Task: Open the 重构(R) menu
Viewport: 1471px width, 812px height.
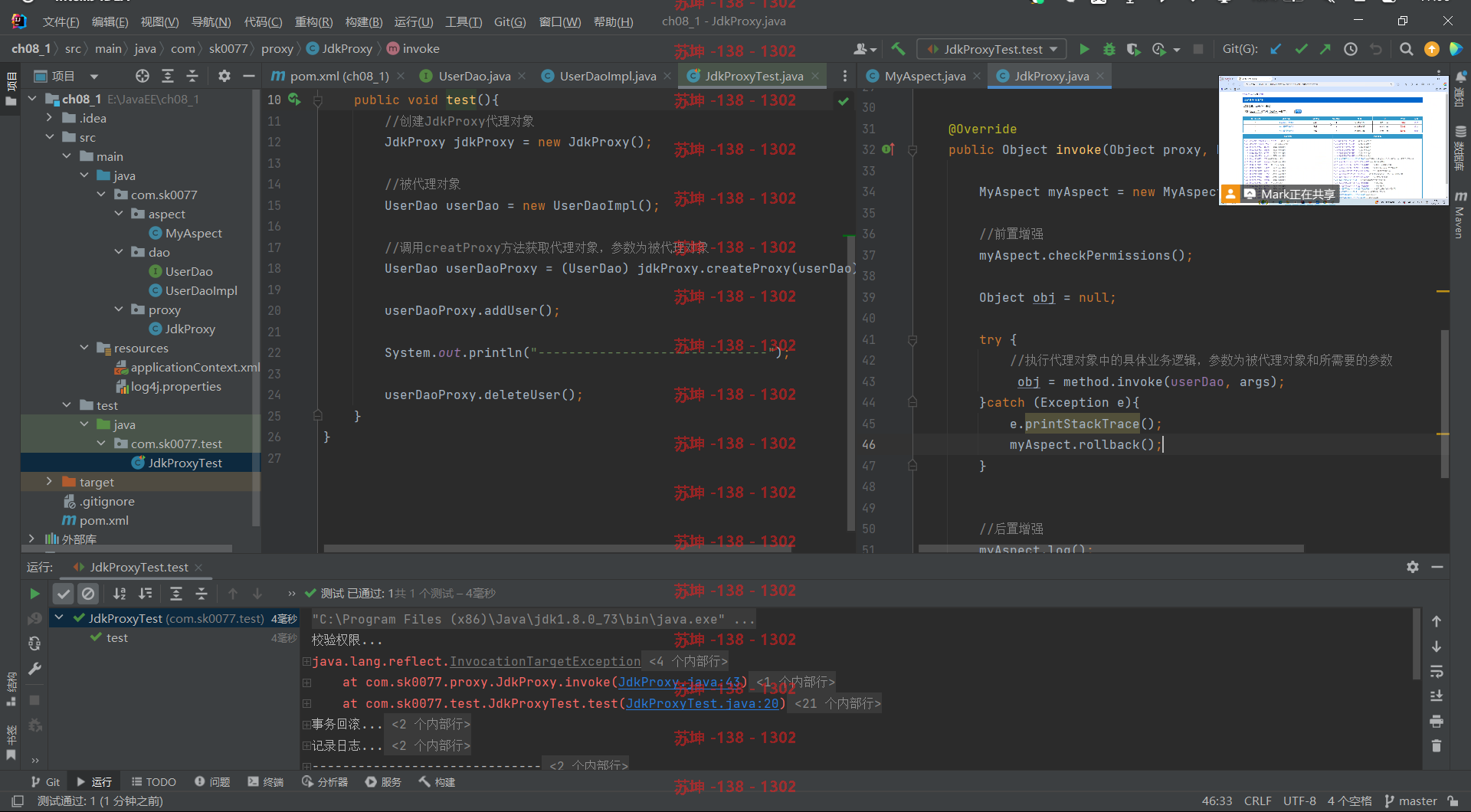Action: click(313, 21)
